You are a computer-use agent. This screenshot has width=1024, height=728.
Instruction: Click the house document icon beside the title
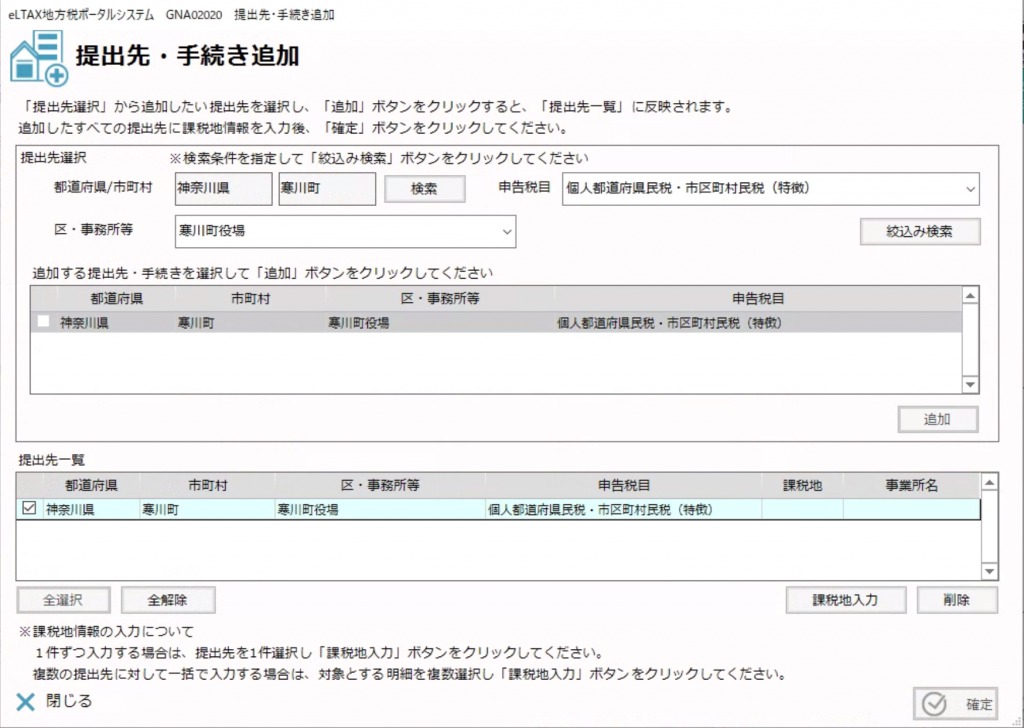pos(39,57)
